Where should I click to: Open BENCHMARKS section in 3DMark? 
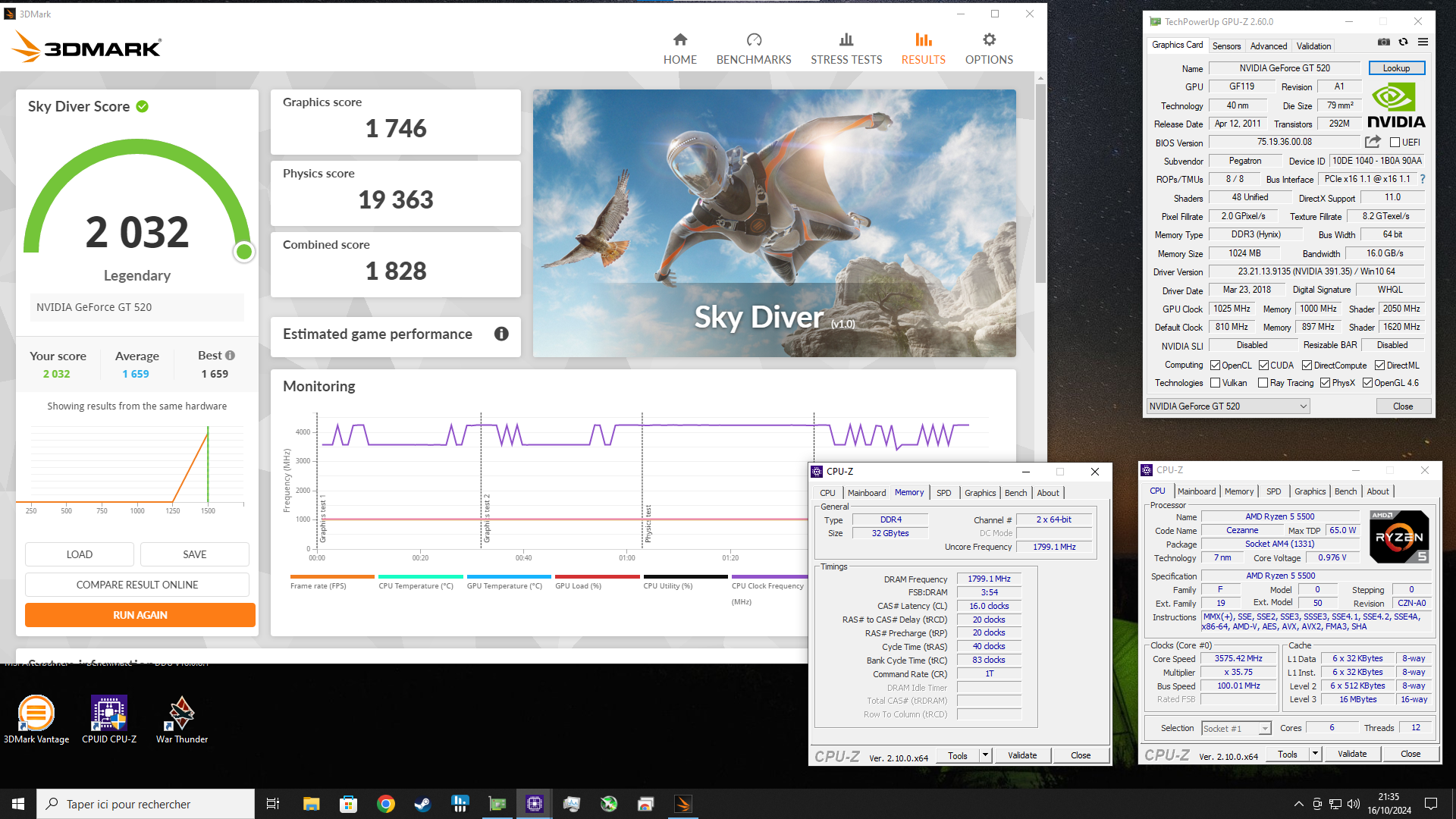[x=753, y=49]
